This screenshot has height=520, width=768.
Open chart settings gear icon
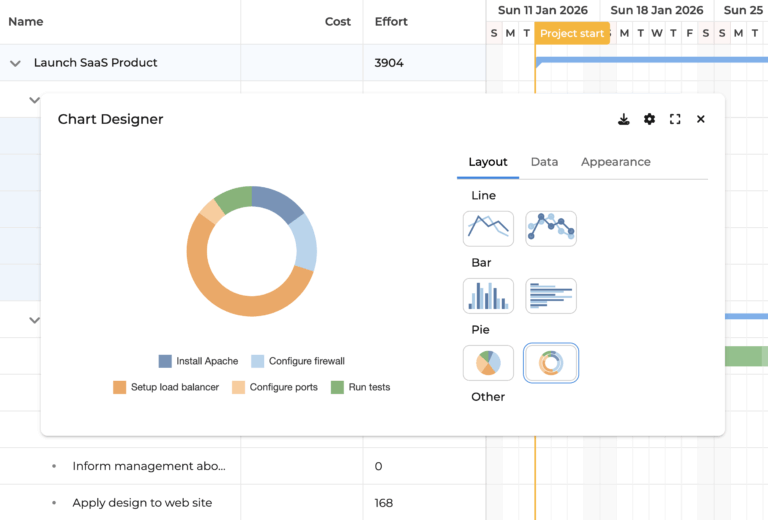coord(649,119)
